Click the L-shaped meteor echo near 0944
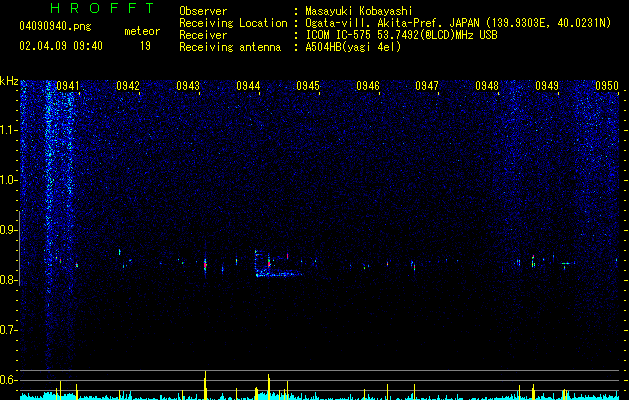The height and width of the screenshot is (400, 629). click(x=278, y=264)
